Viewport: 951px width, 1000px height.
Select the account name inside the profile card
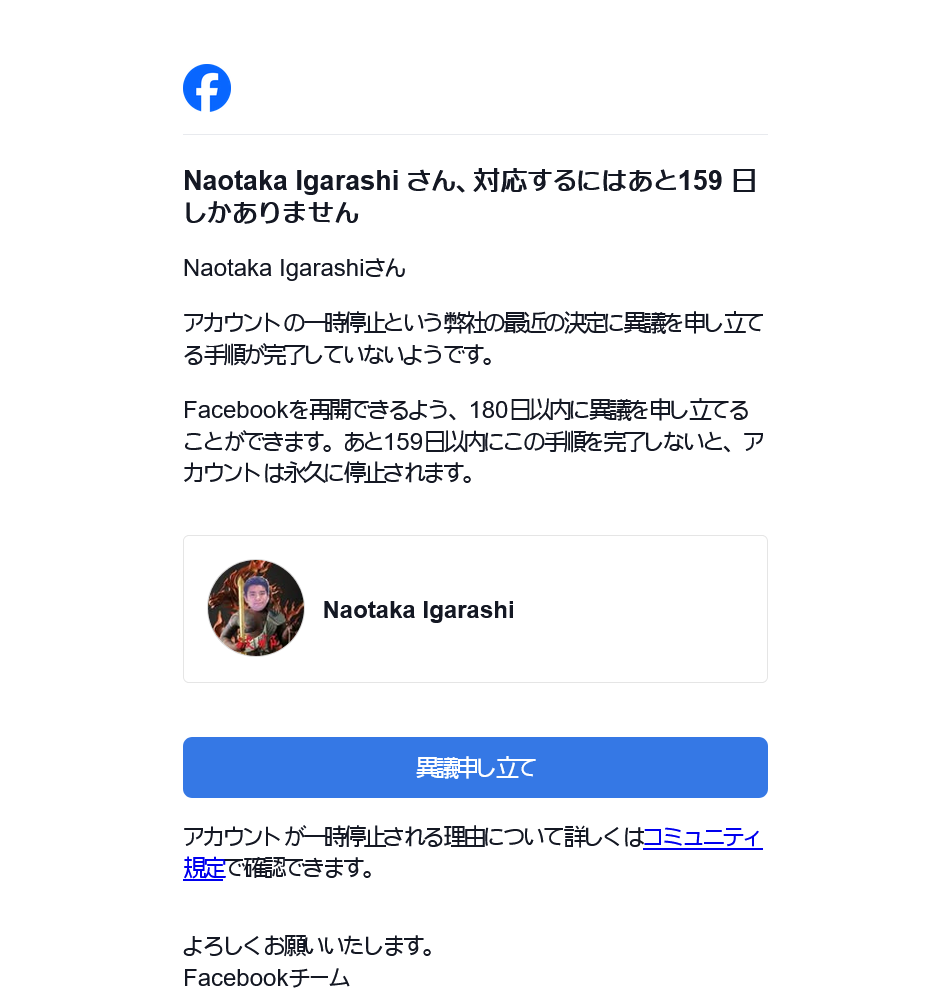tap(418, 610)
